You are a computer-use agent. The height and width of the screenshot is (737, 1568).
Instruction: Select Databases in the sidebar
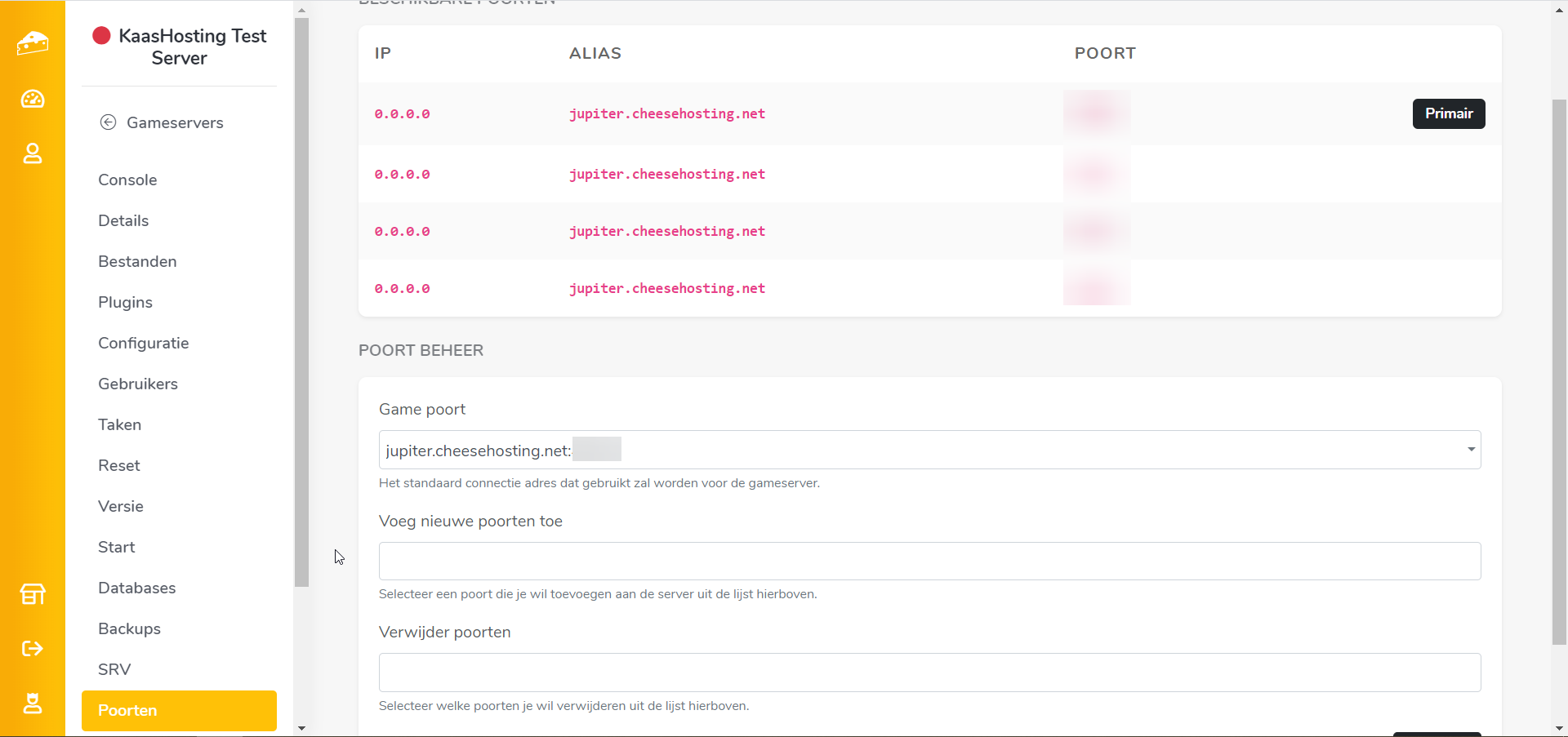tap(136, 588)
